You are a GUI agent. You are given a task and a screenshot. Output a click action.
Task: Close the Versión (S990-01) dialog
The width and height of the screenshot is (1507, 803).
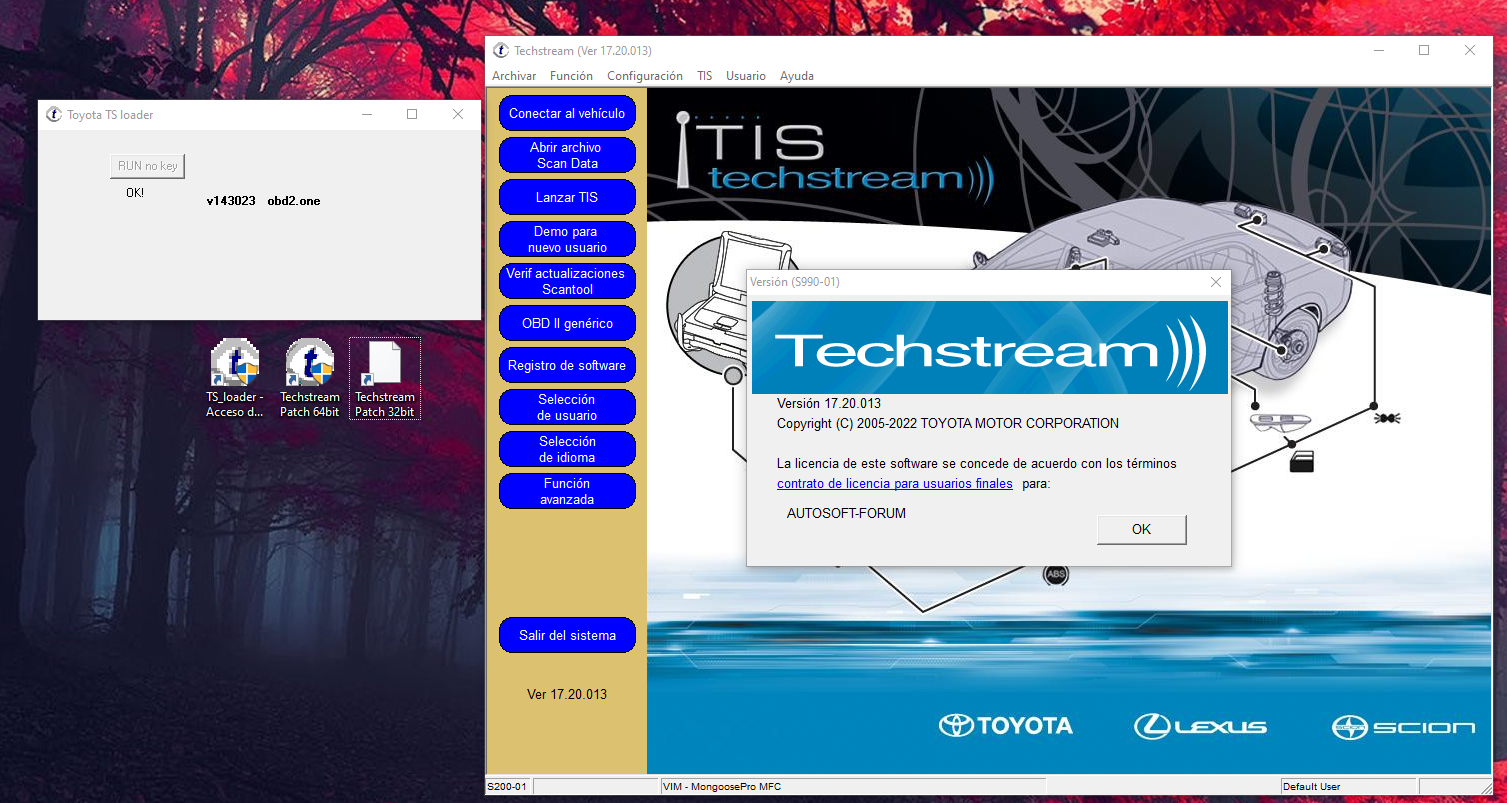pyautogui.click(x=1216, y=282)
